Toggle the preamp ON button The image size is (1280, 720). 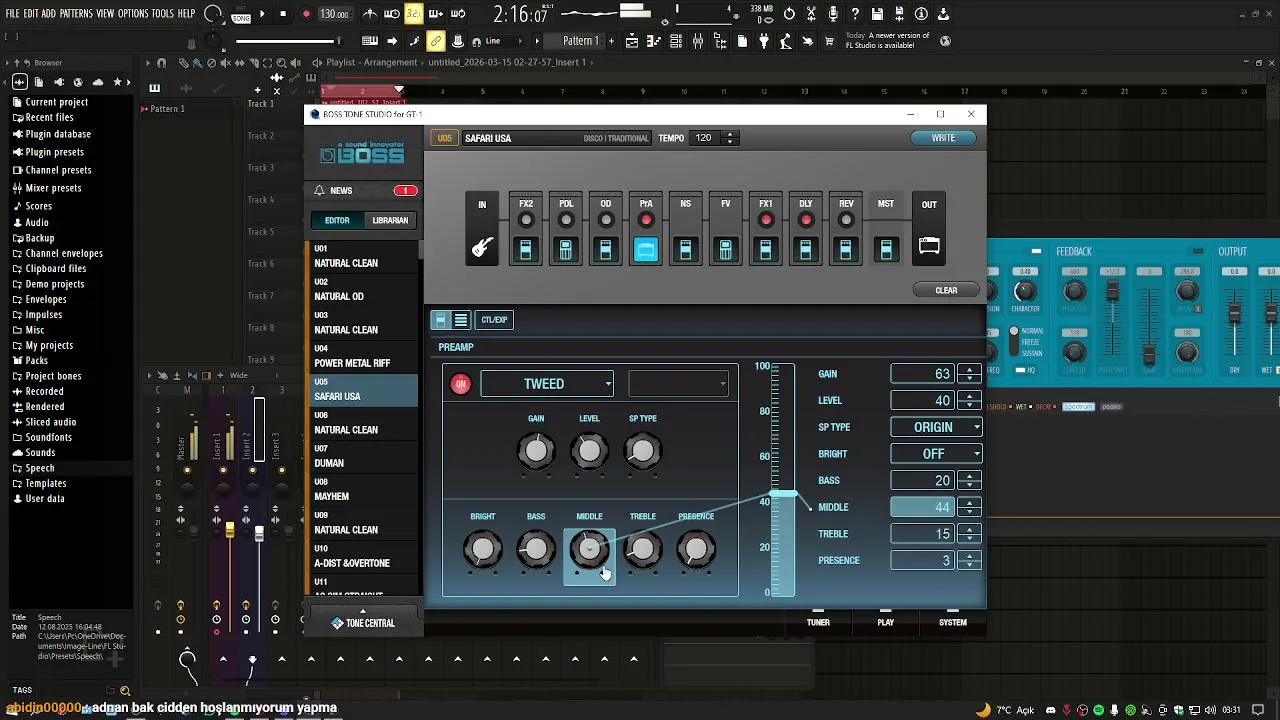[460, 384]
